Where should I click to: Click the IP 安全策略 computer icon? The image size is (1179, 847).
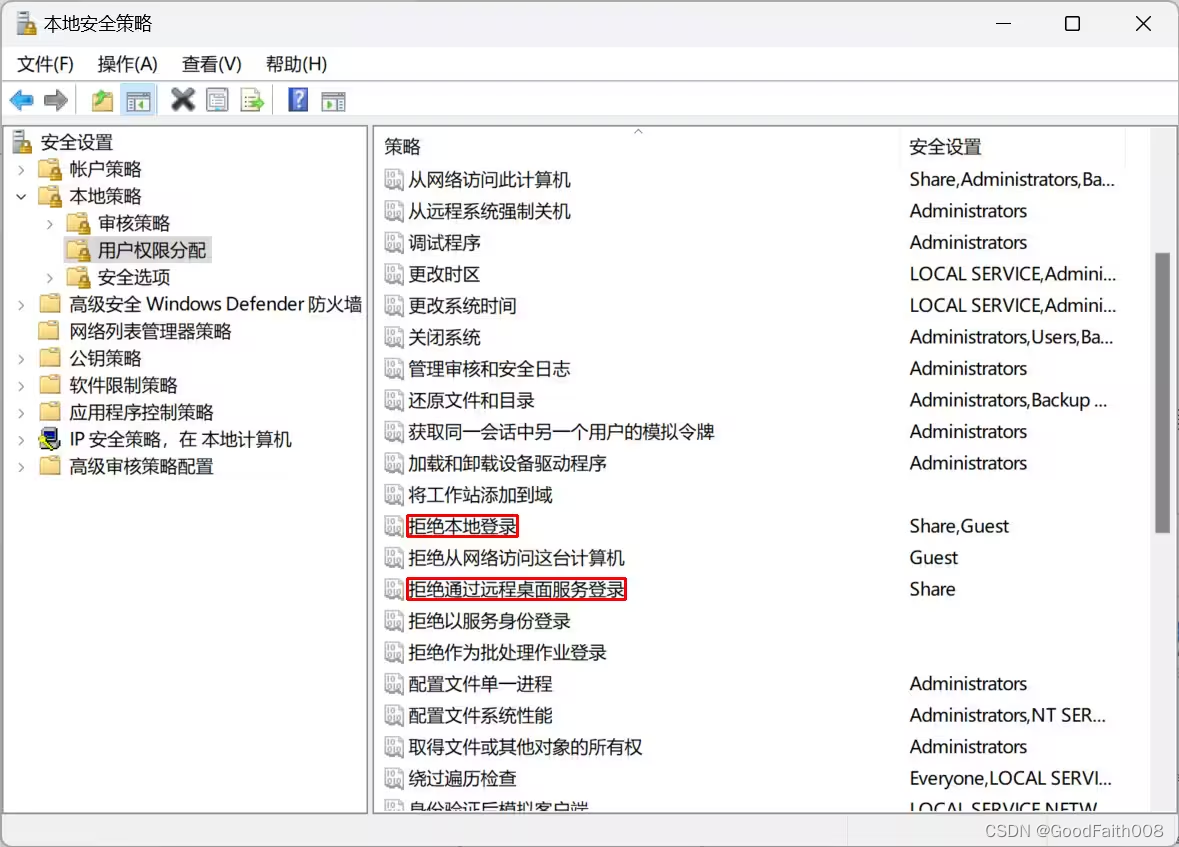coord(50,439)
